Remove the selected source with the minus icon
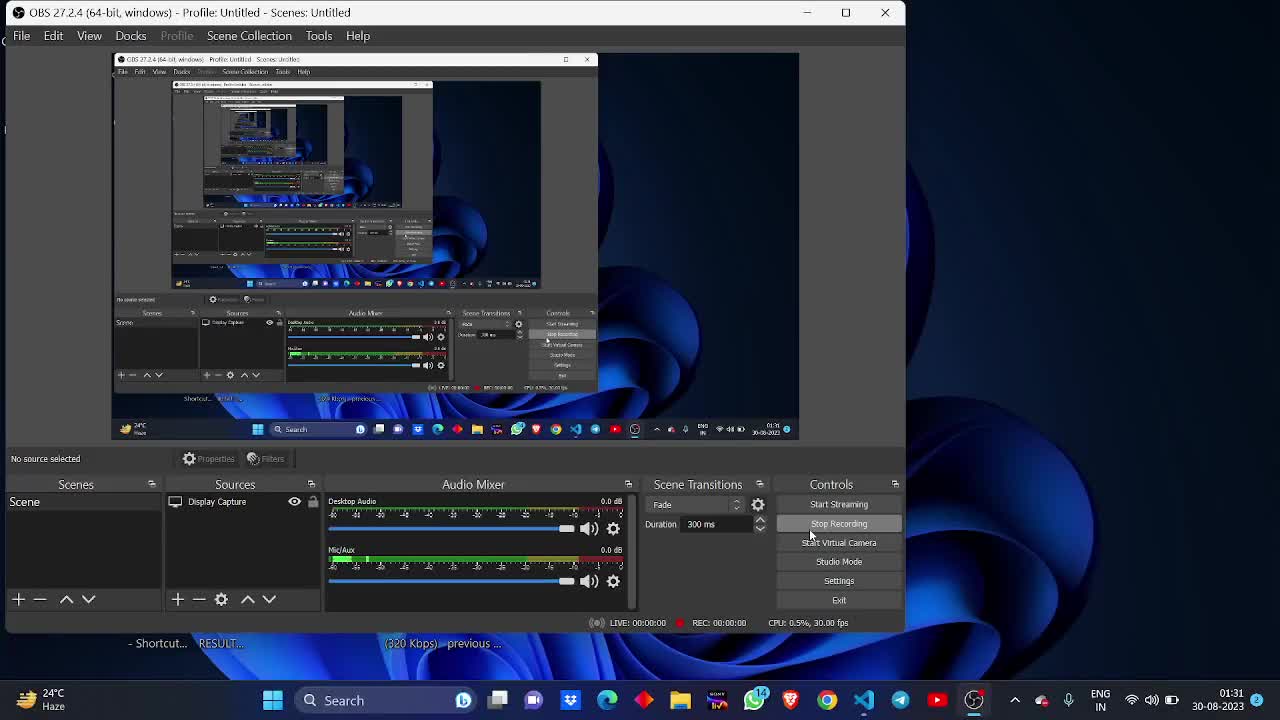Viewport: 1280px width, 720px height. [199, 599]
